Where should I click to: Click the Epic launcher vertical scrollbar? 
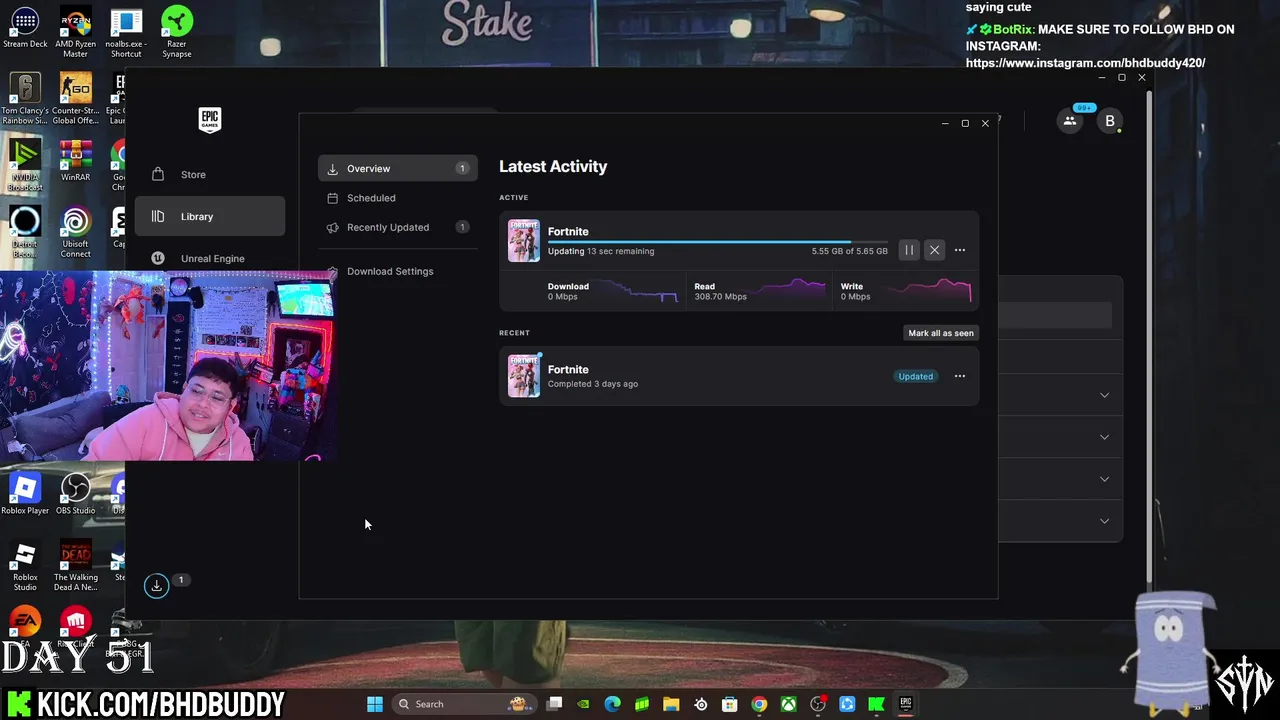1149,335
